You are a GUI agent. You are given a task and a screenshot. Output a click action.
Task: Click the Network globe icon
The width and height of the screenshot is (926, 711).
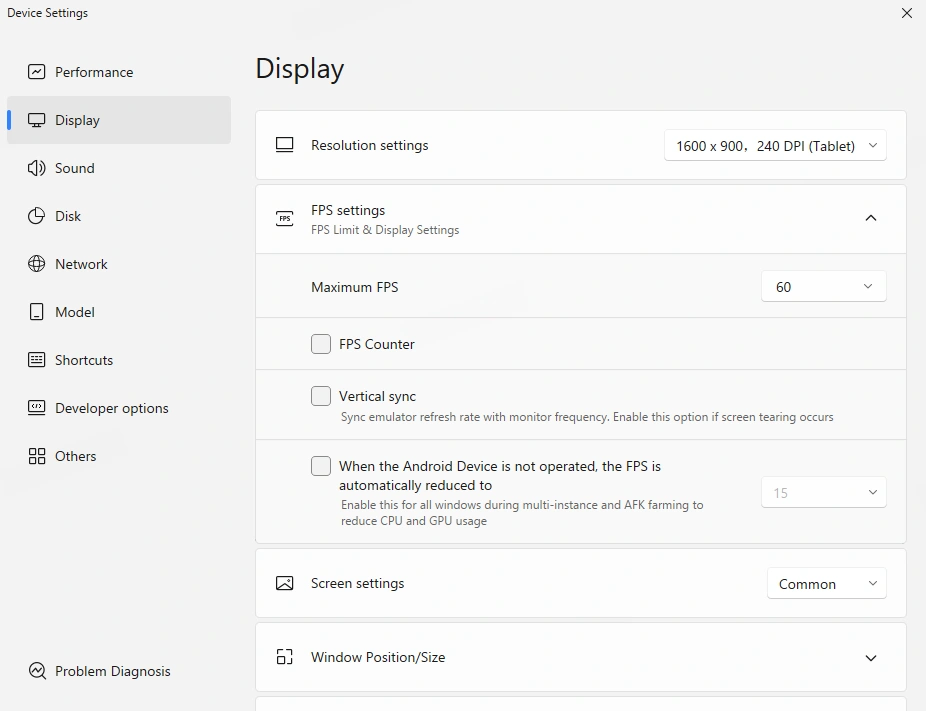pyautogui.click(x=37, y=264)
